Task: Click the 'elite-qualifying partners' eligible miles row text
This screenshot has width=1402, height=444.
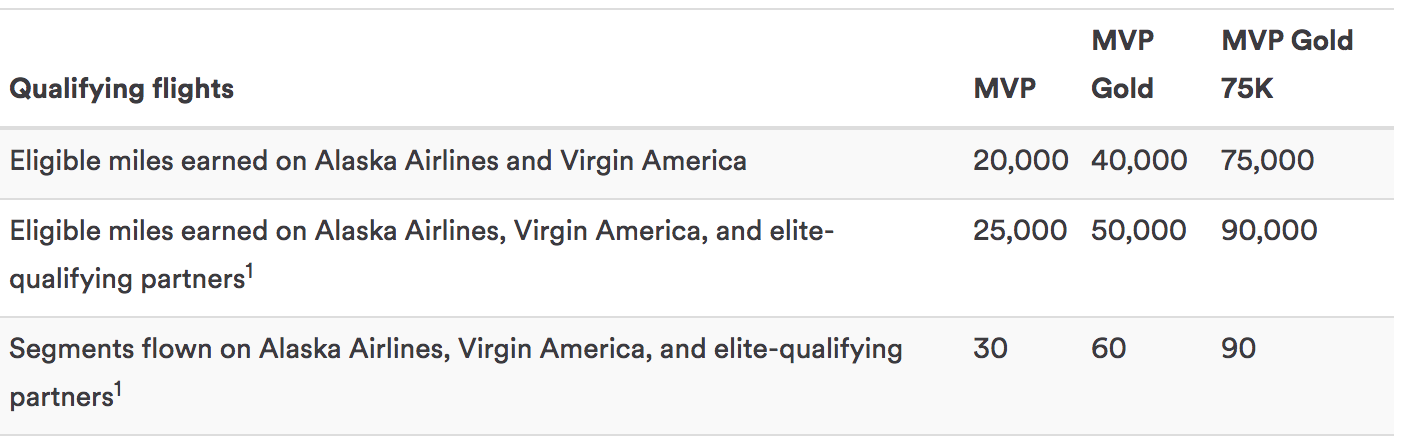Action: pos(422,255)
